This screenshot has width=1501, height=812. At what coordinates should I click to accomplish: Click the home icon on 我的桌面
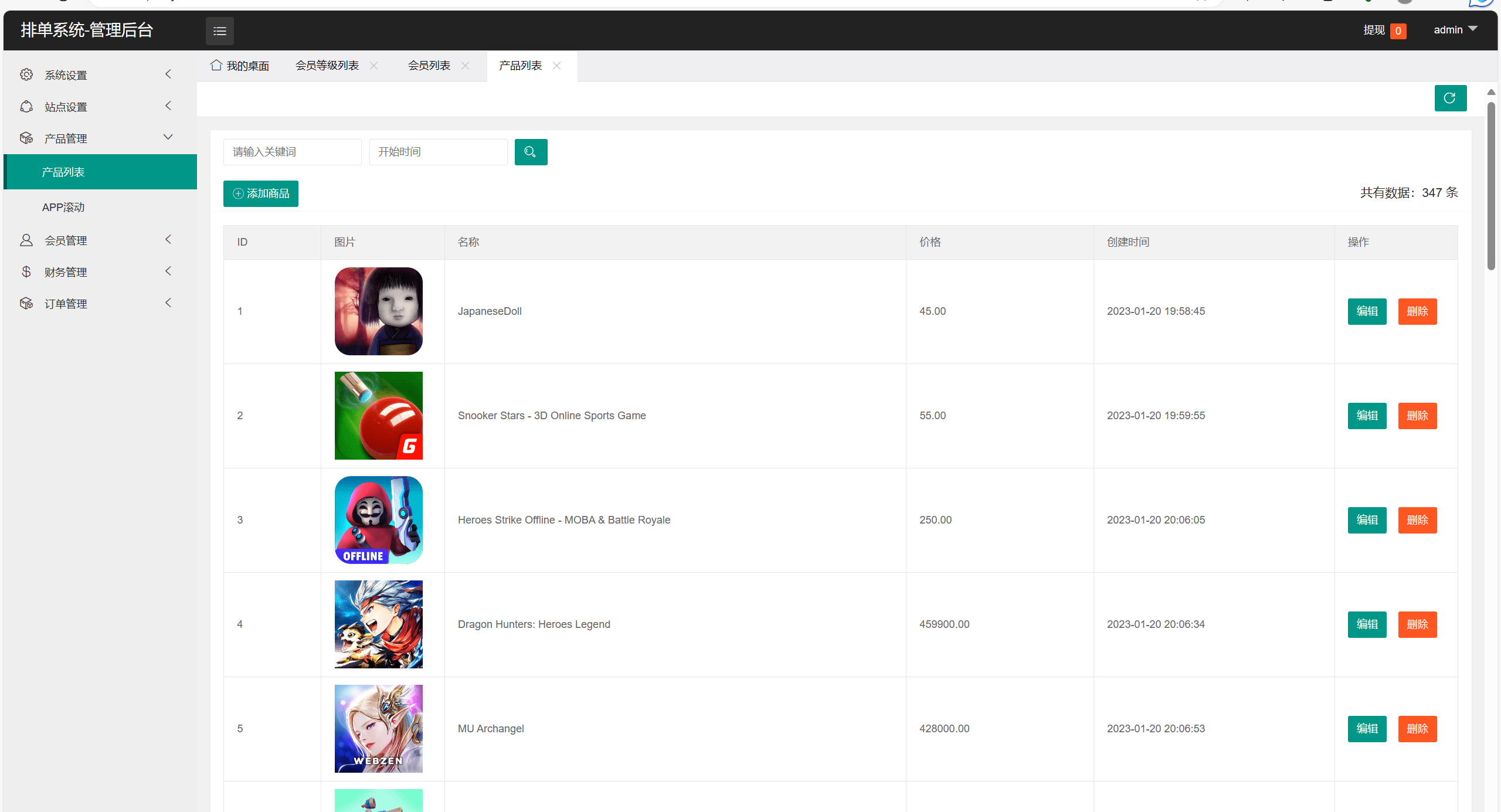pos(216,66)
